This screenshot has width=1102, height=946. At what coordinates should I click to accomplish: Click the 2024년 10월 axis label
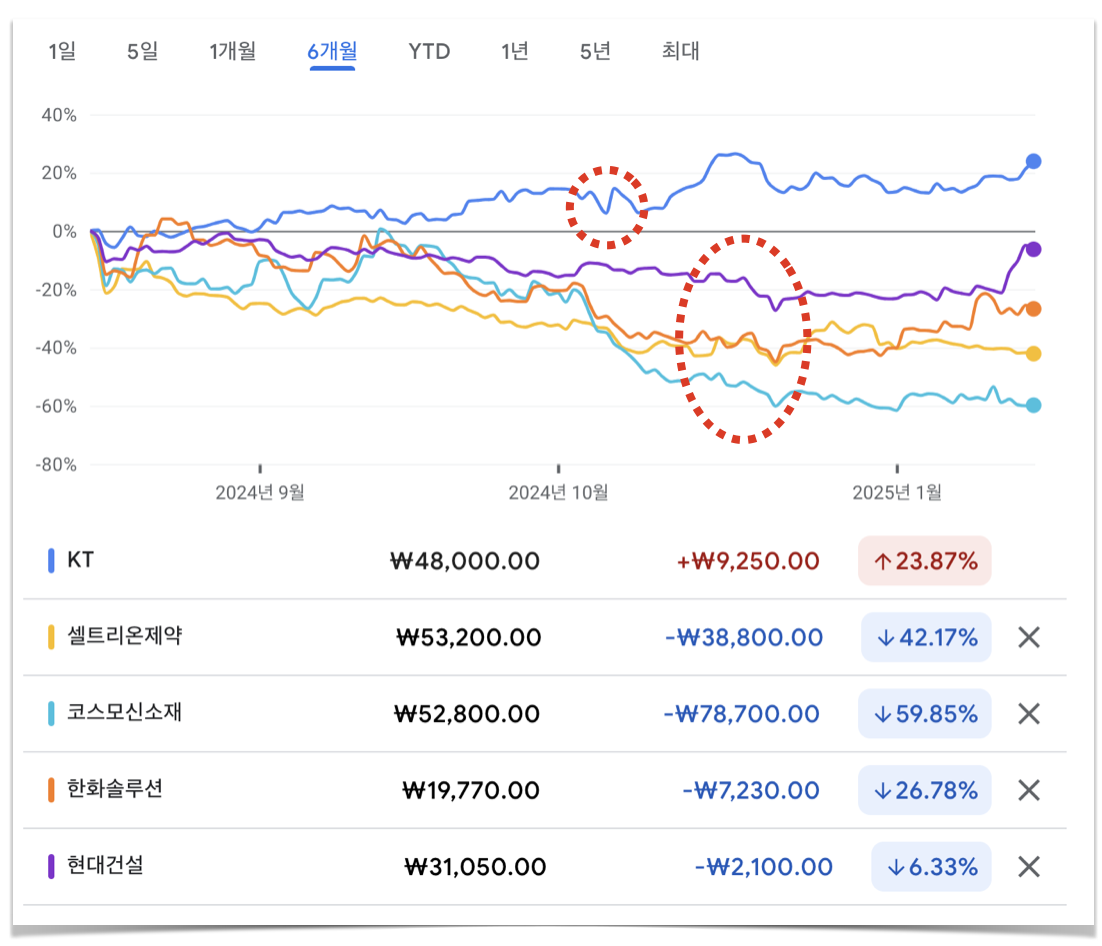point(558,493)
